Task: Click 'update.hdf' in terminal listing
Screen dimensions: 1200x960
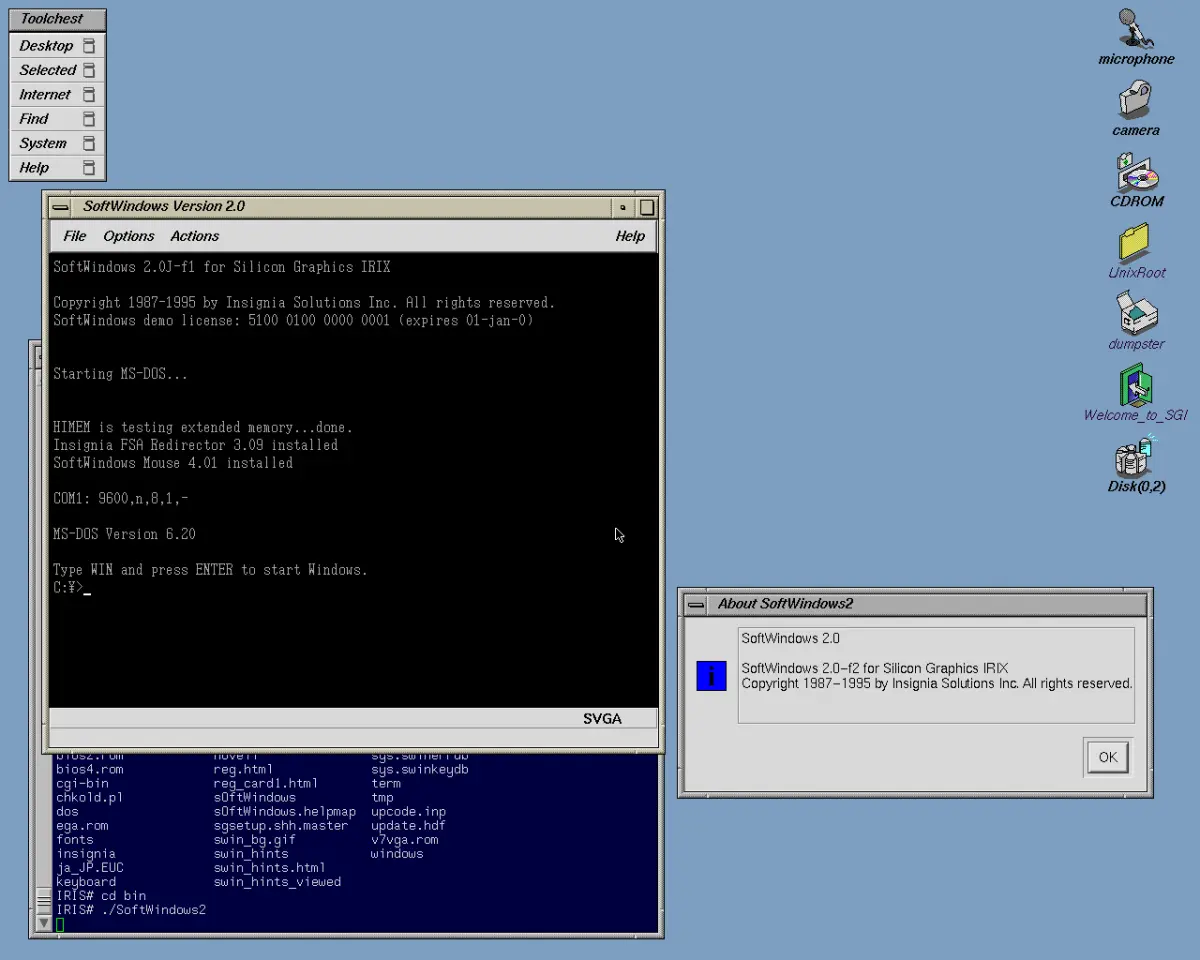Action: click(408, 826)
